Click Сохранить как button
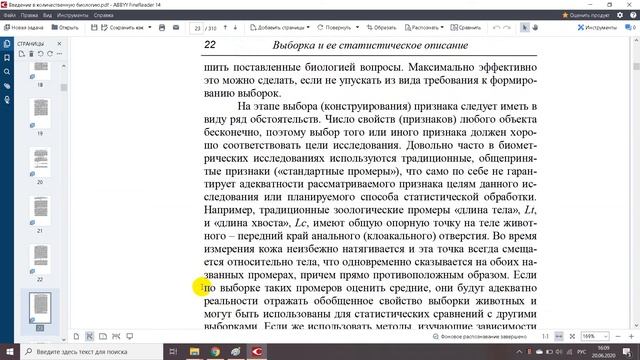The height and width of the screenshot is (360, 640). coord(122,27)
